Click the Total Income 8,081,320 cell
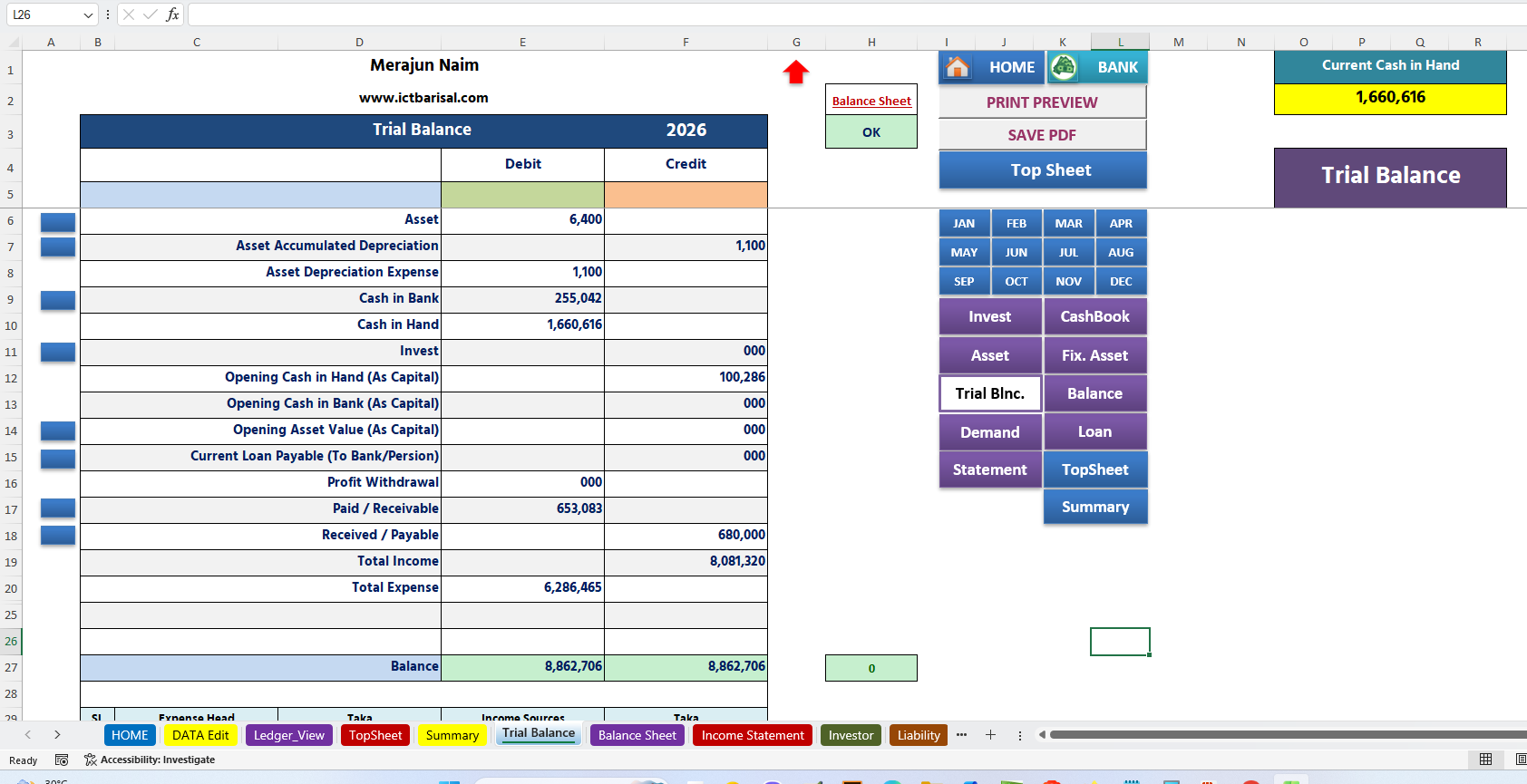 [686, 562]
